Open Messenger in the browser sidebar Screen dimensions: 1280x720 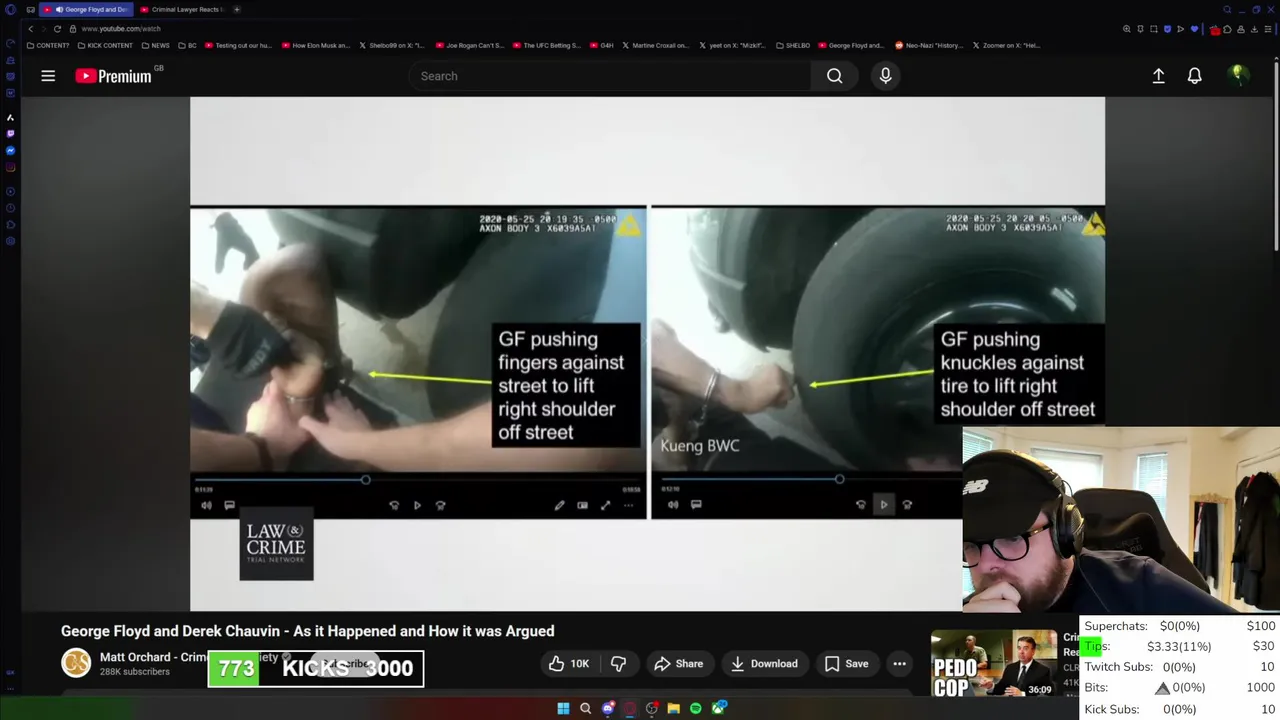(10, 150)
